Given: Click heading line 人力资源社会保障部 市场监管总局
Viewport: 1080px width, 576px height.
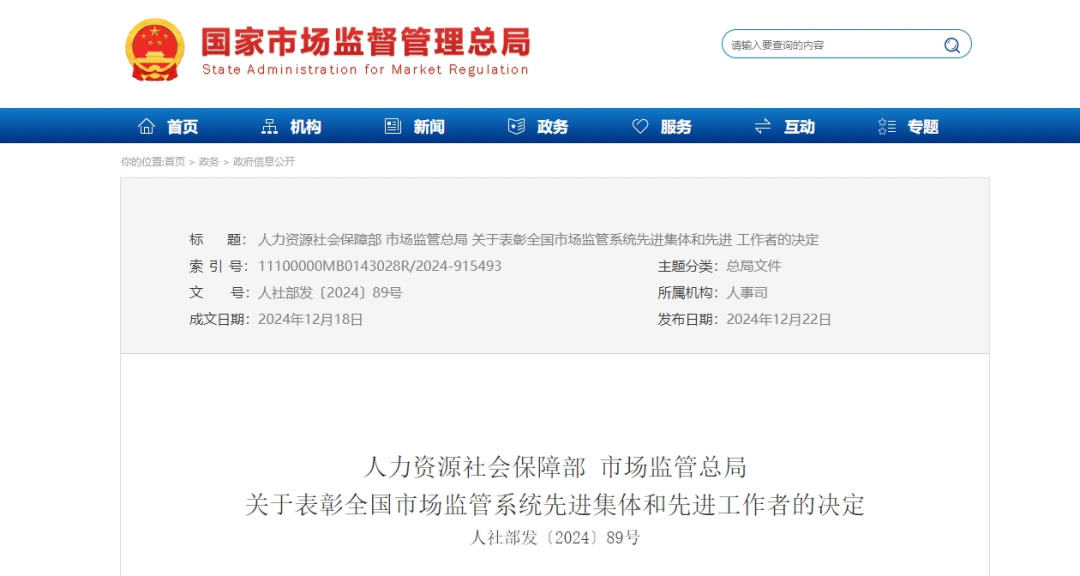Looking at the screenshot, I should click(555, 467).
